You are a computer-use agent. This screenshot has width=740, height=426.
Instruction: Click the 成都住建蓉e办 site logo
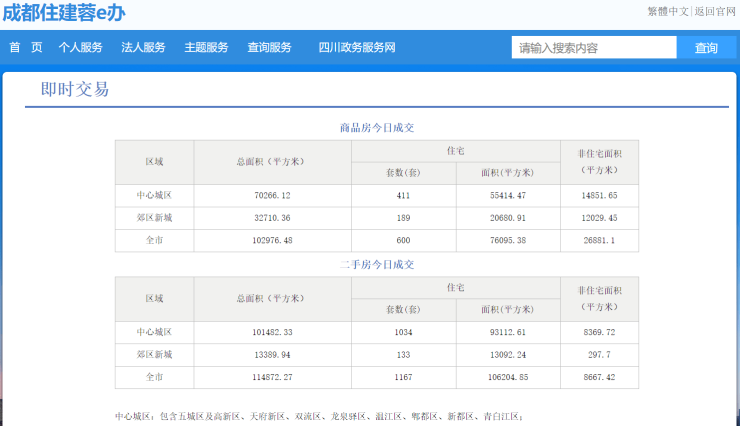pos(64,13)
